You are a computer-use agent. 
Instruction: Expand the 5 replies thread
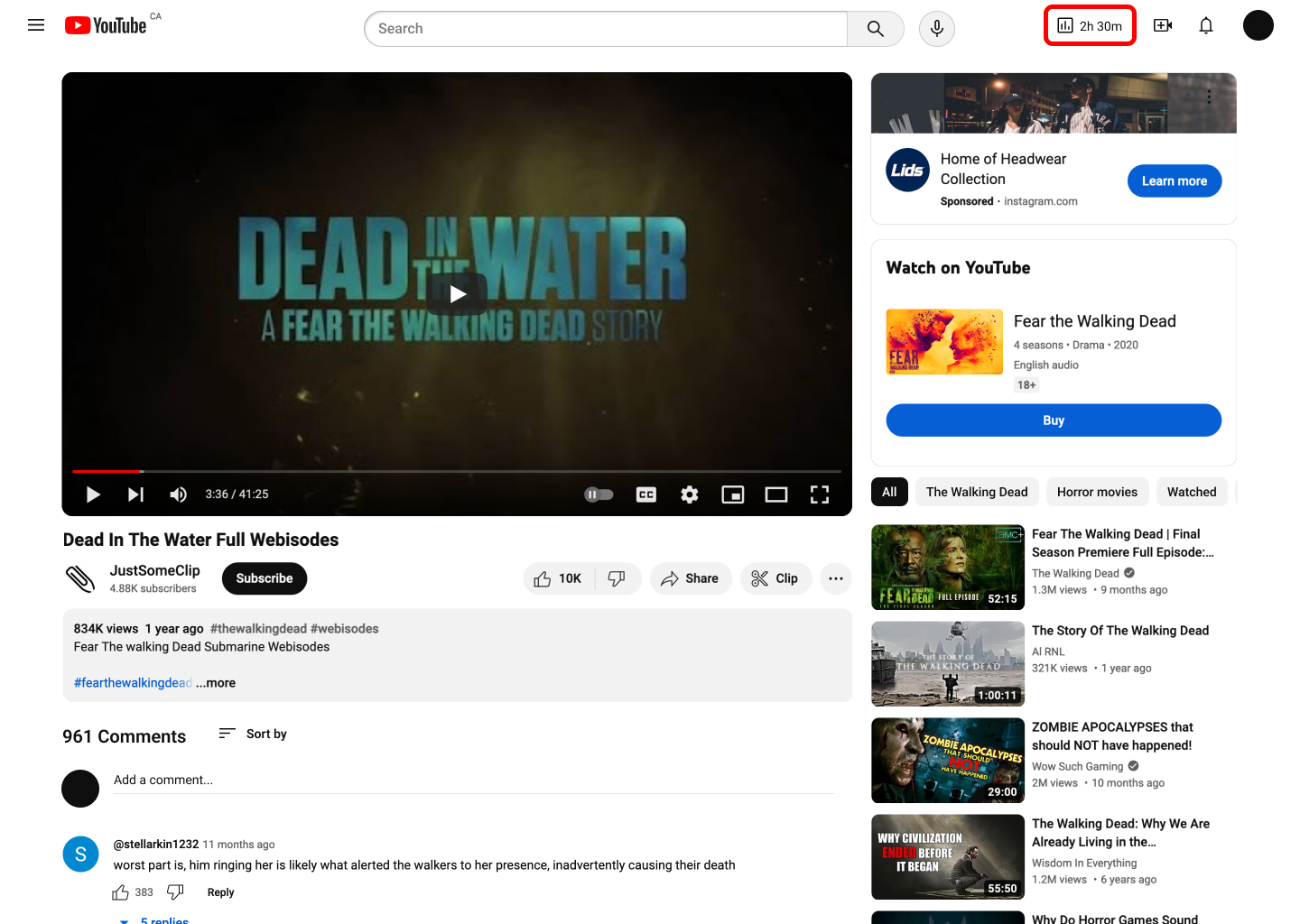(x=154, y=920)
